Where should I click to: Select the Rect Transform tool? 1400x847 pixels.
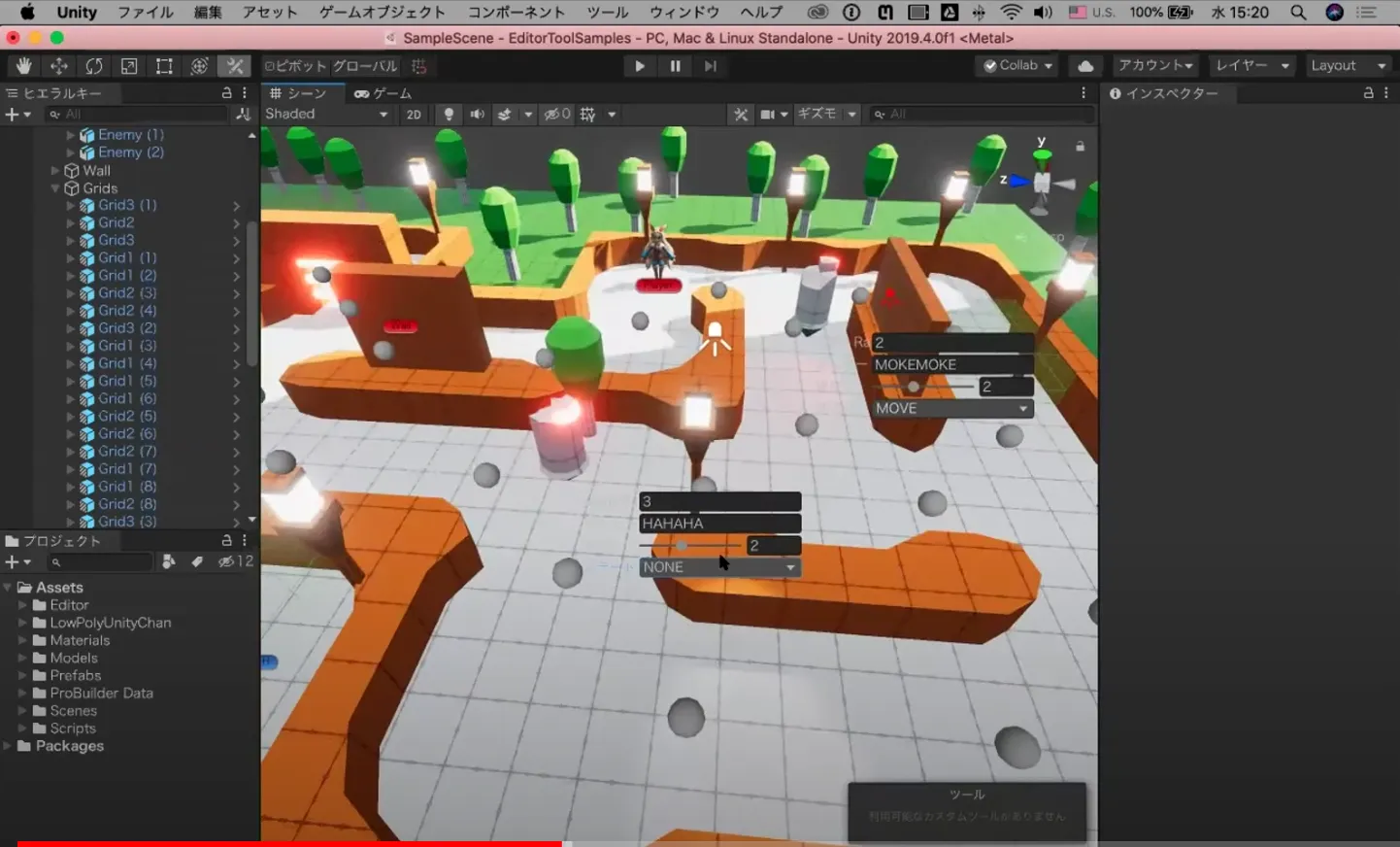[x=163, y=65]
